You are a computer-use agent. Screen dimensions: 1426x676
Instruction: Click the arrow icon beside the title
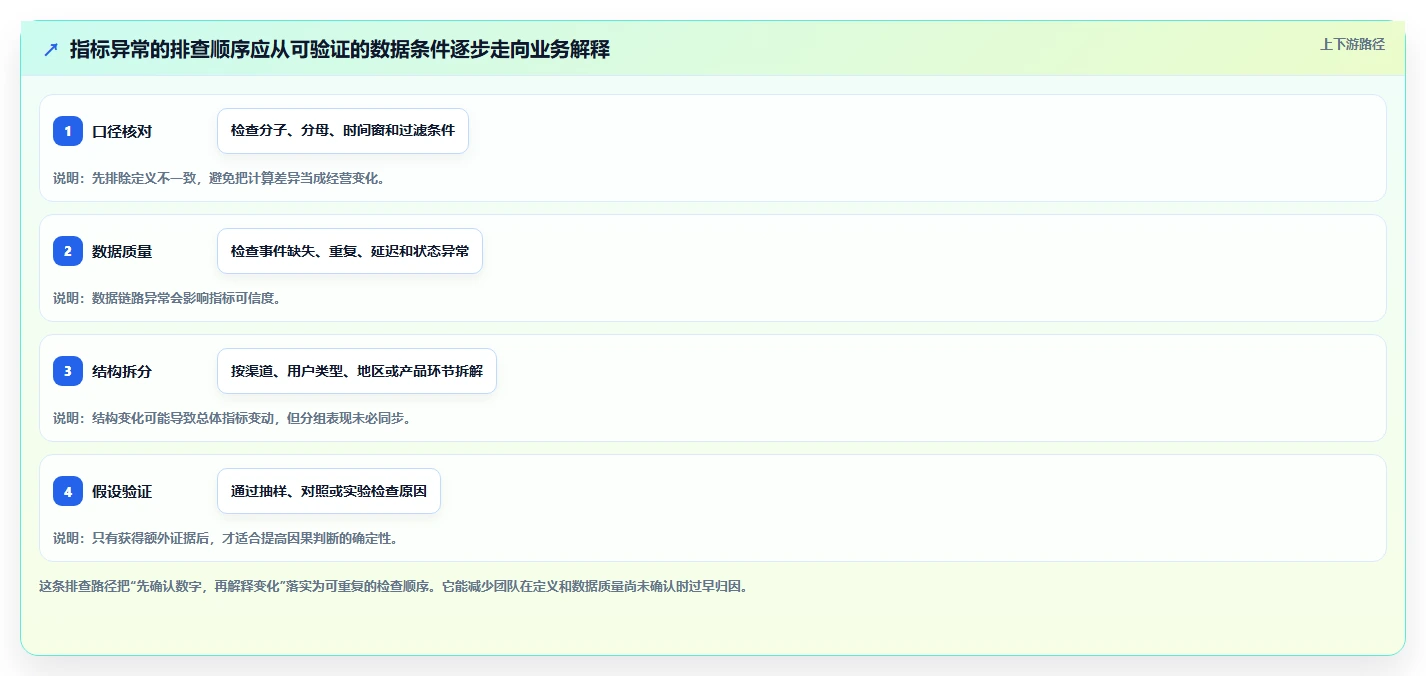pyautogui.click(x=51, y=49)
